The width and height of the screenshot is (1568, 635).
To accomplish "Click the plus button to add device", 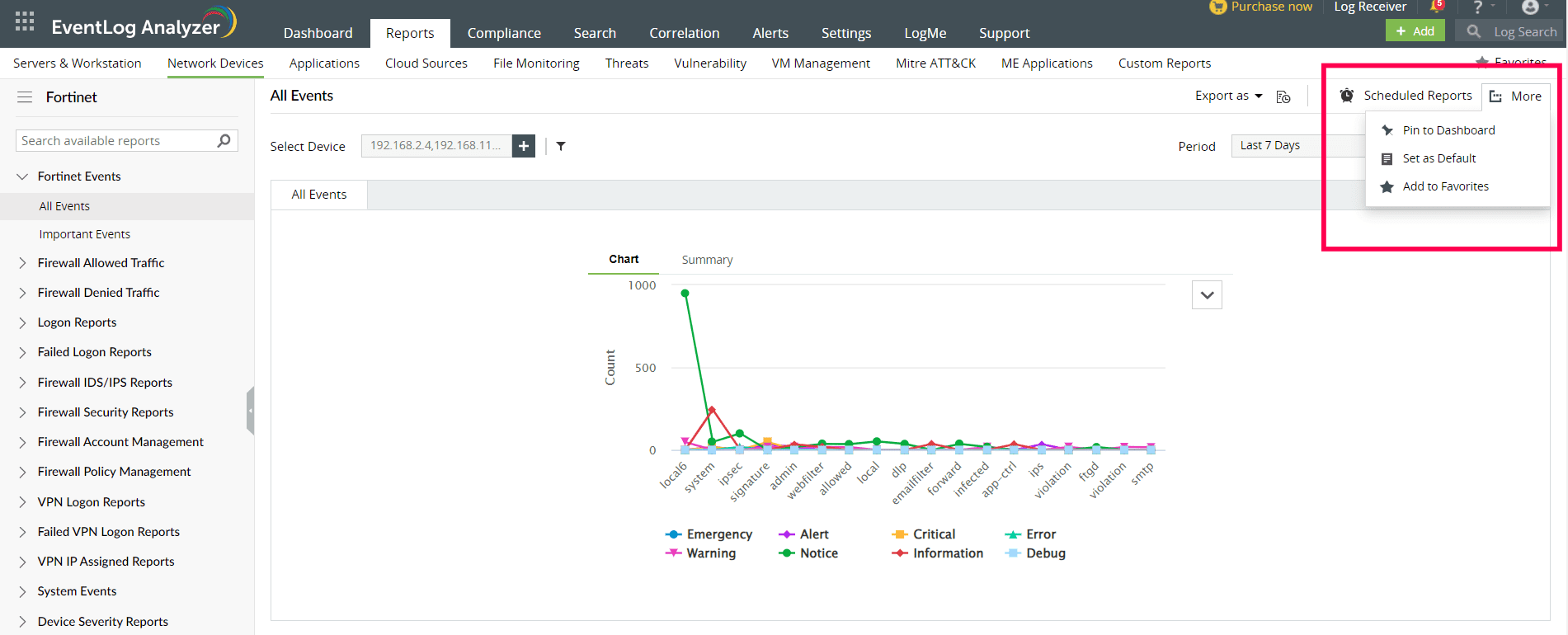I will pyautogui.click(x=524, y=146).
